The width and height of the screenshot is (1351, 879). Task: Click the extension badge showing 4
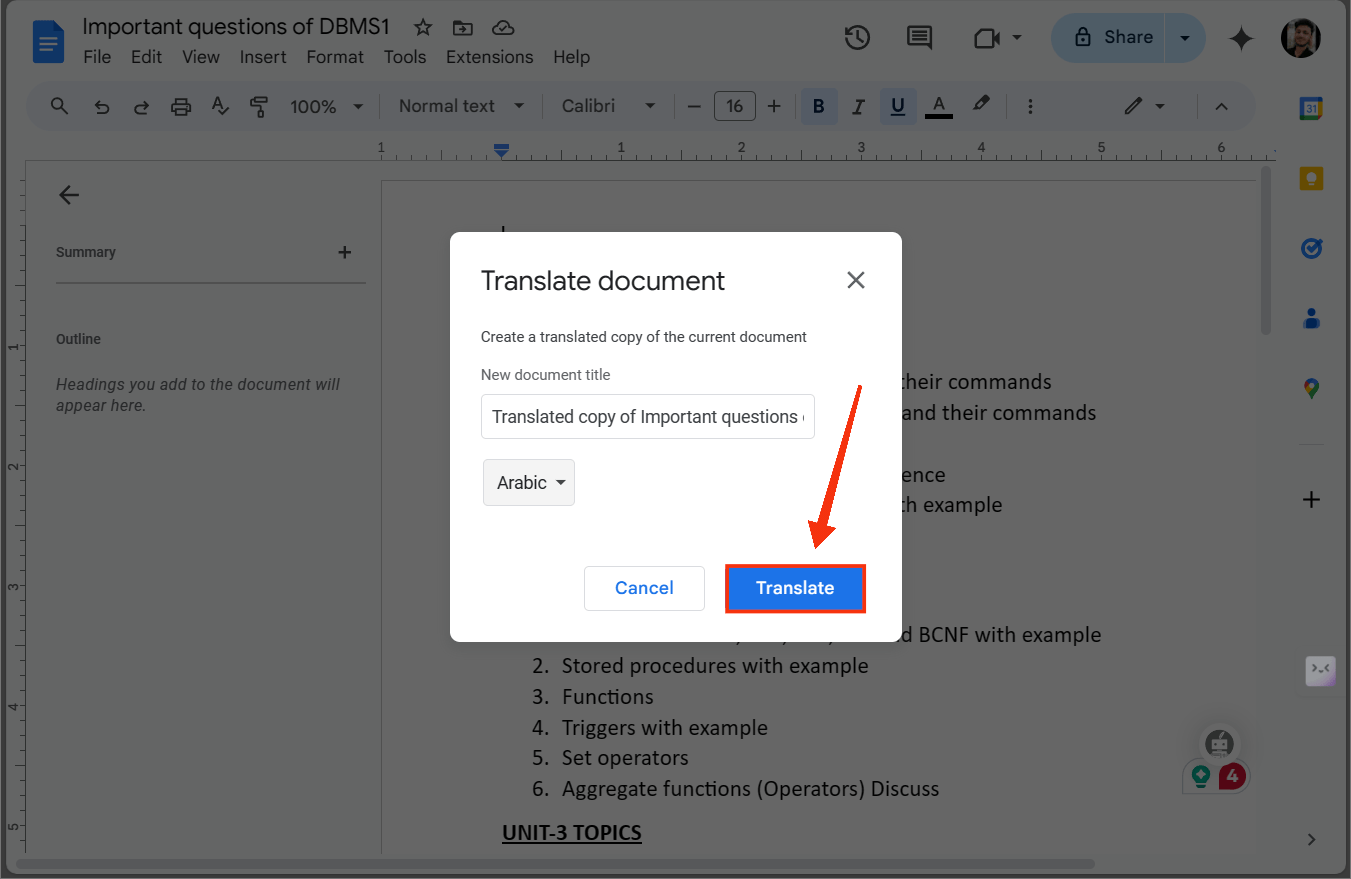tap(1232, 775)
